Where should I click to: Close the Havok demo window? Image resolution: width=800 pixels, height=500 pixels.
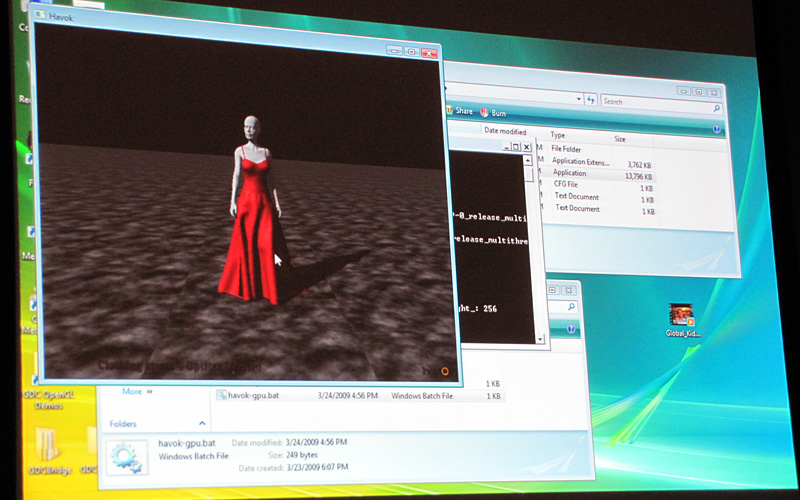pos(429,53)
